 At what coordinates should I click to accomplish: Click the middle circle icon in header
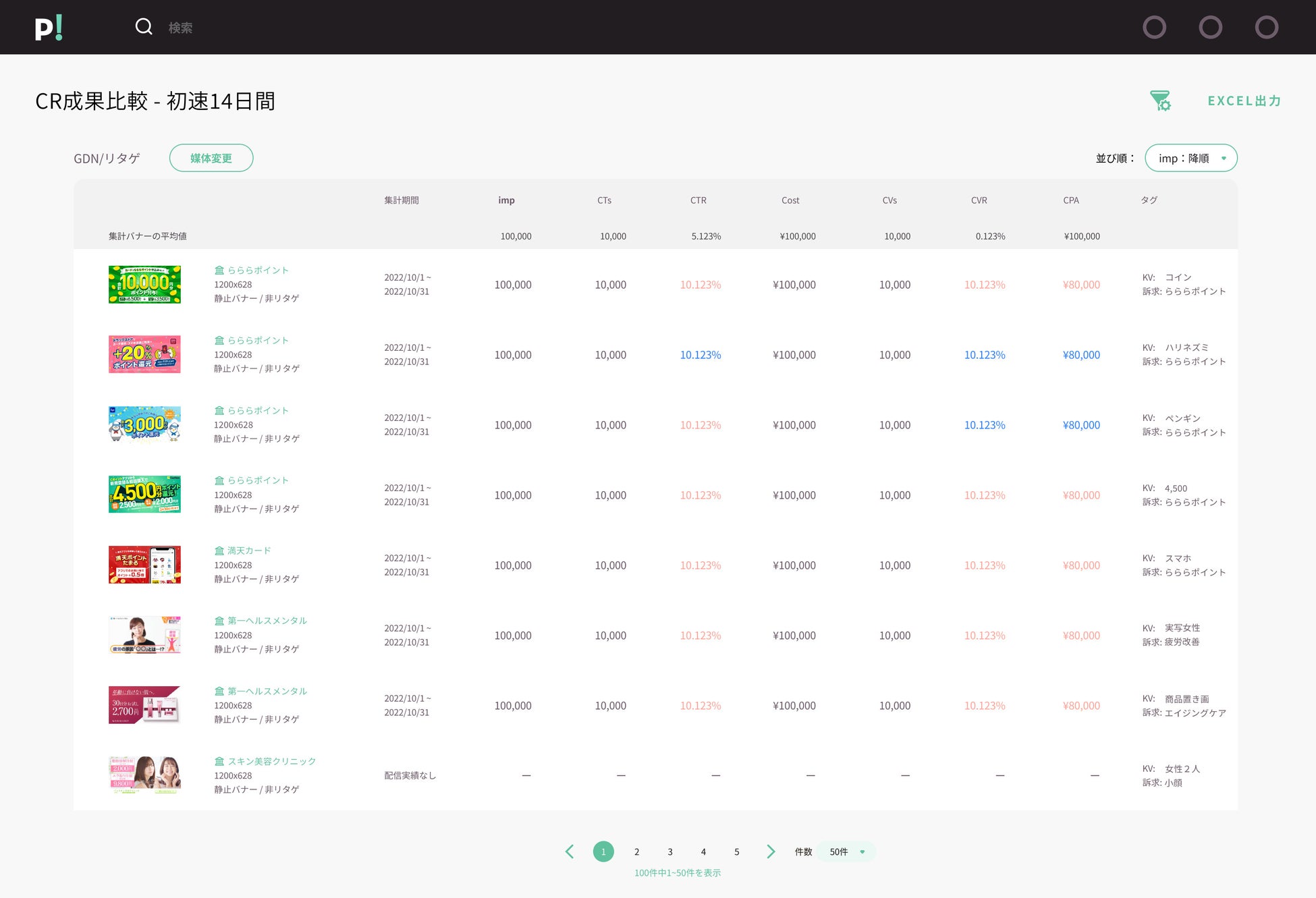point(1210,28)
